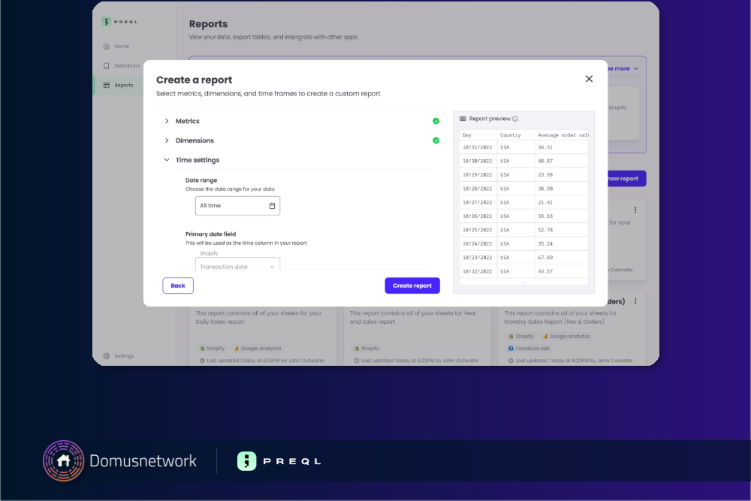Screen dimensions: 751x501
Task: Collapse the Time settings section
Action: coord(167,160)
